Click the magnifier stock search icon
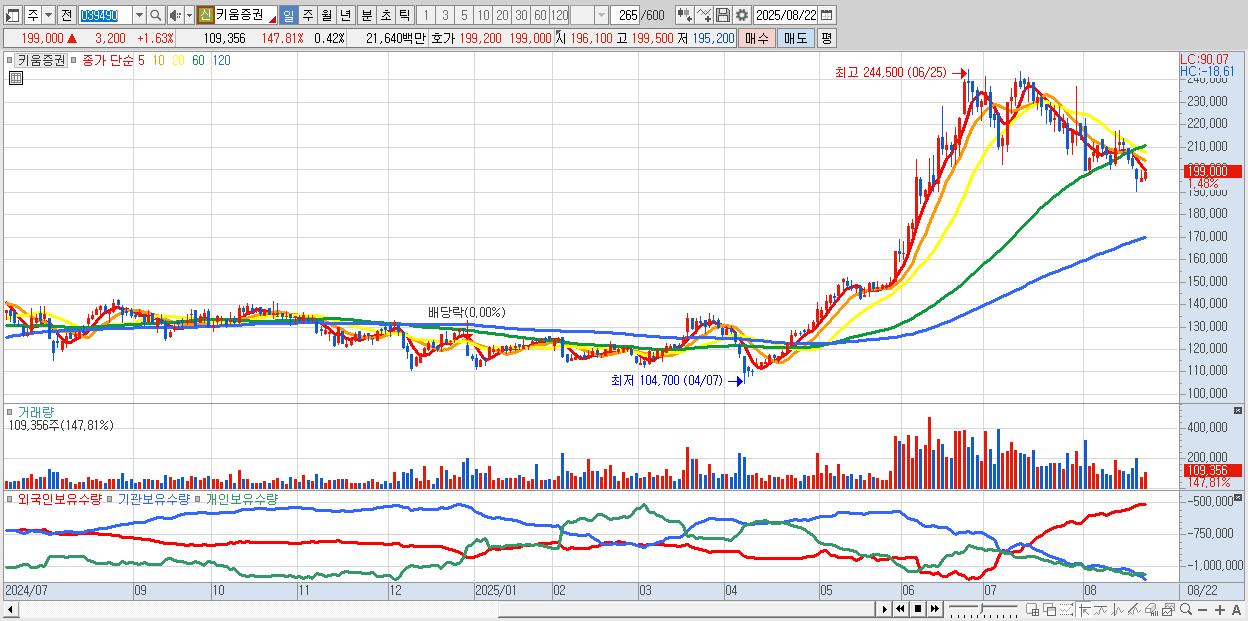 click(156, 15)
